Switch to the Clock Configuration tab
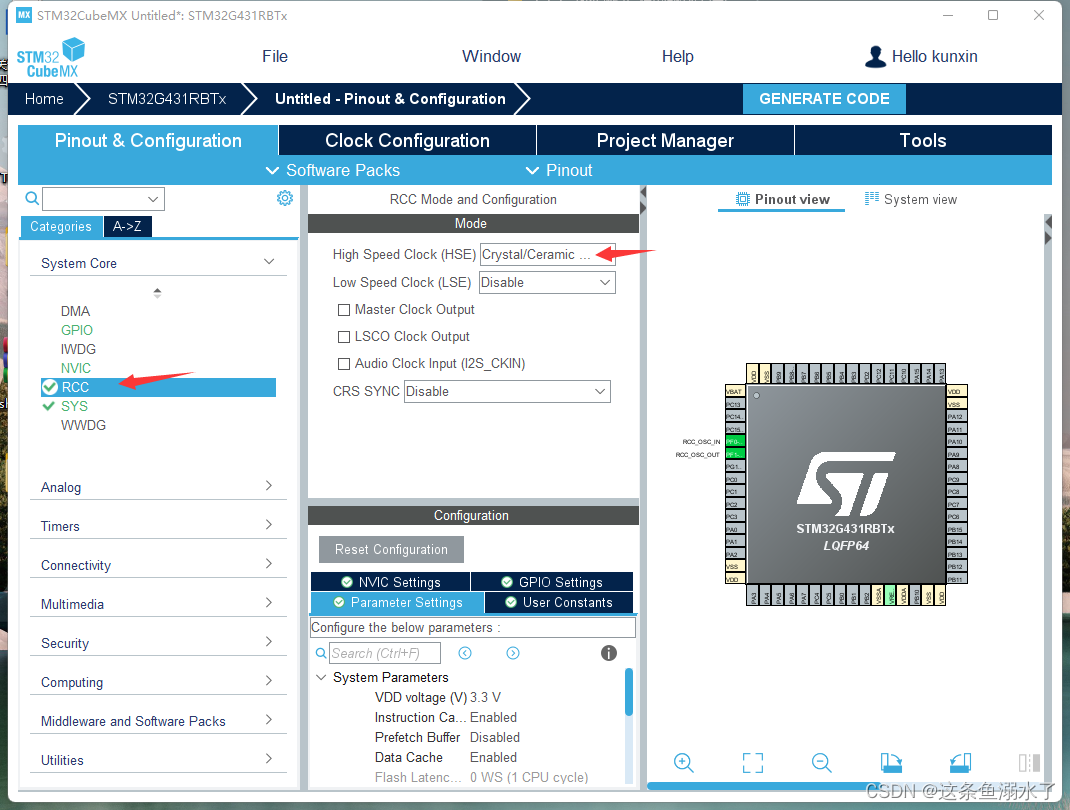The image size is (1070, 810). point(407,140)
